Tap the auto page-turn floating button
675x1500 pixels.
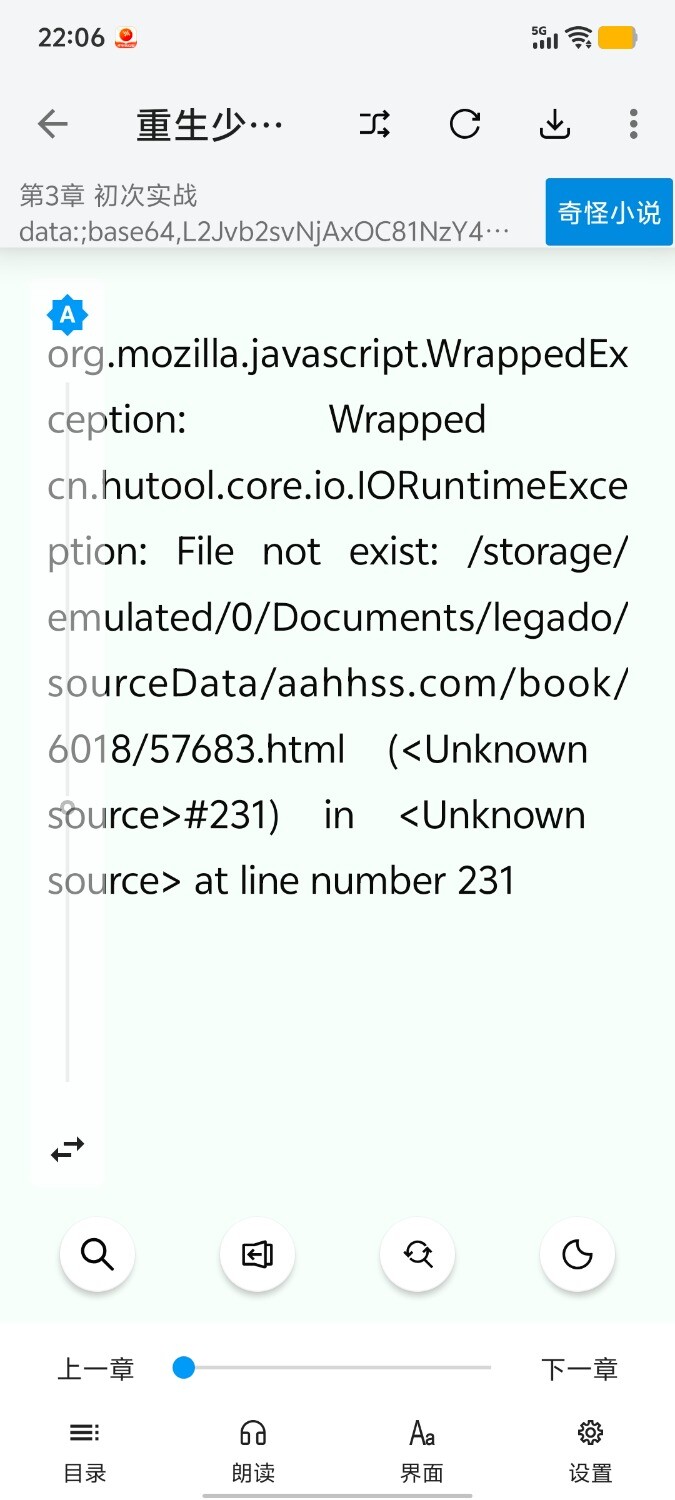[257, 1254]
